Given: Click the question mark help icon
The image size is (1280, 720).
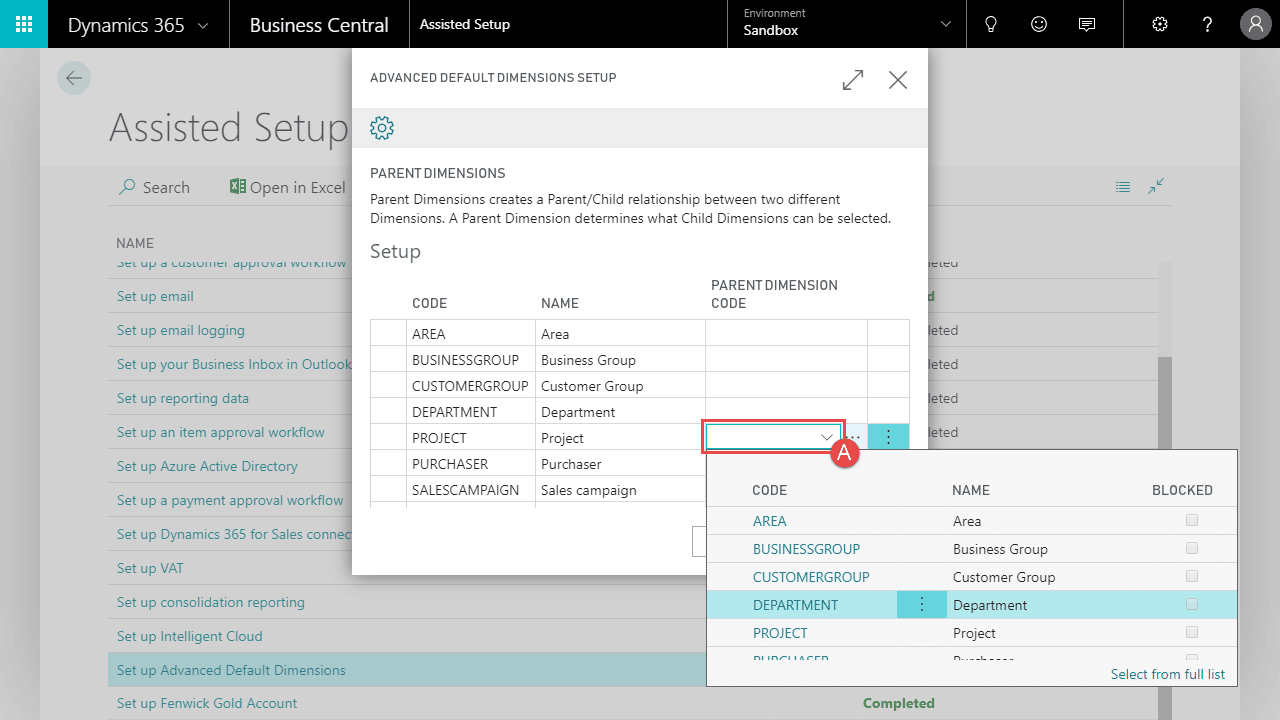Looking at the screenshot, I should (x=1208, y=24).
